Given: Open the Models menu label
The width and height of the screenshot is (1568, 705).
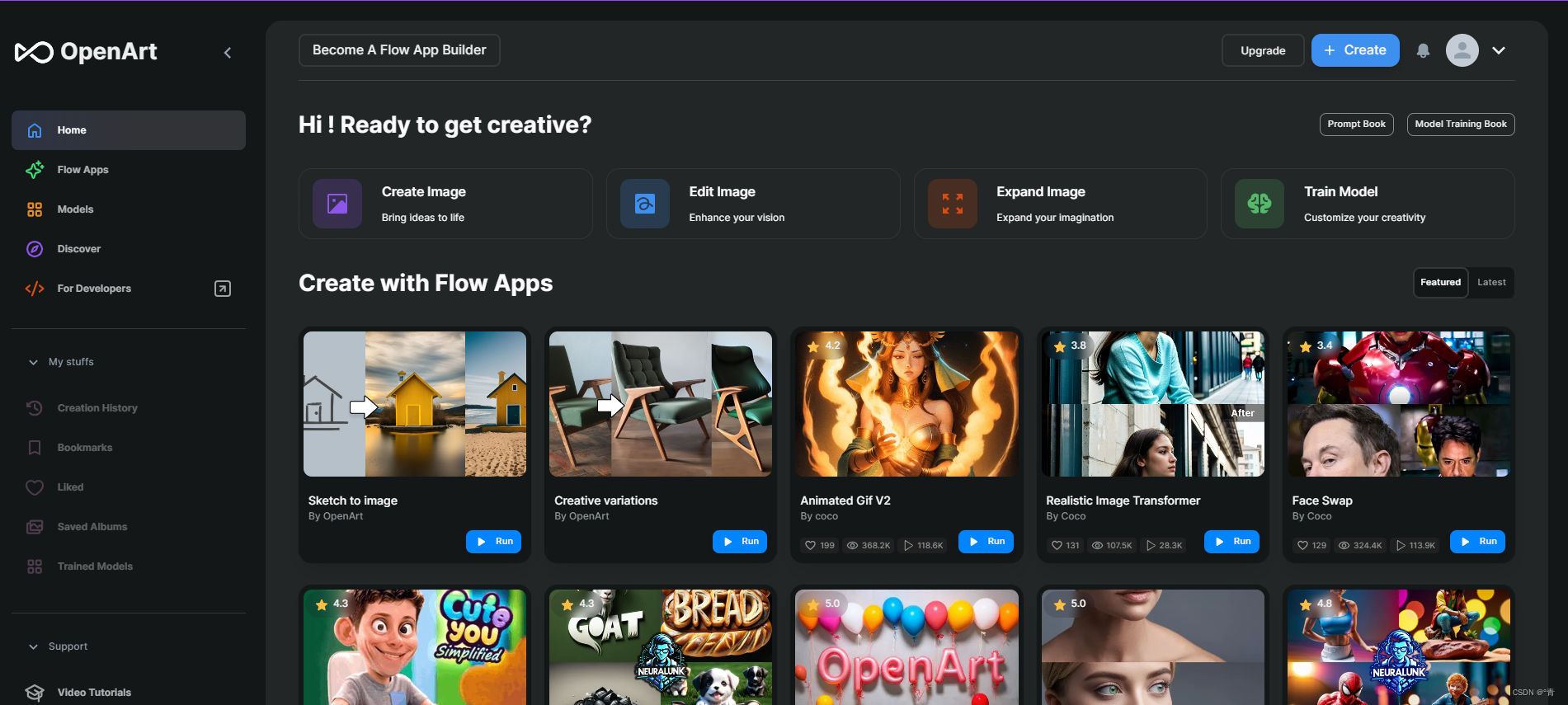Looking at the screenshot, I should [x=75, y=209].
